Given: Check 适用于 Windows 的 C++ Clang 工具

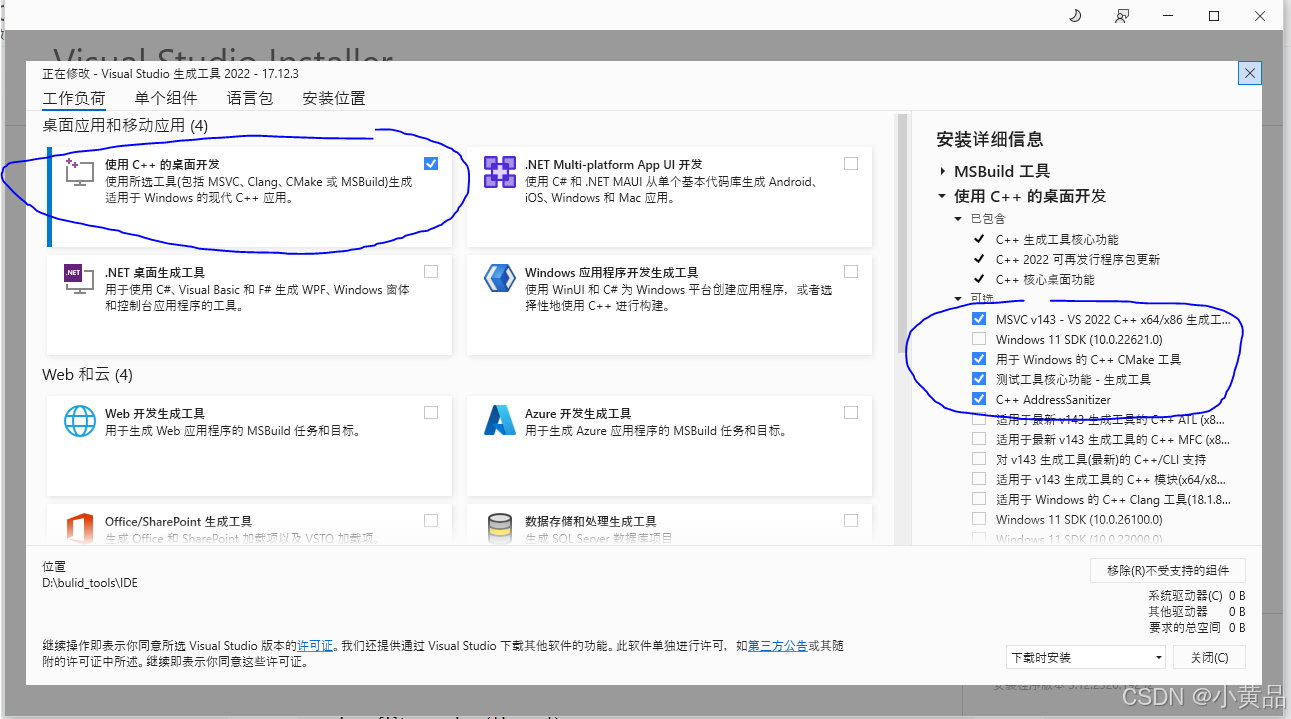Looking at the screenshot, I should 979,499.
